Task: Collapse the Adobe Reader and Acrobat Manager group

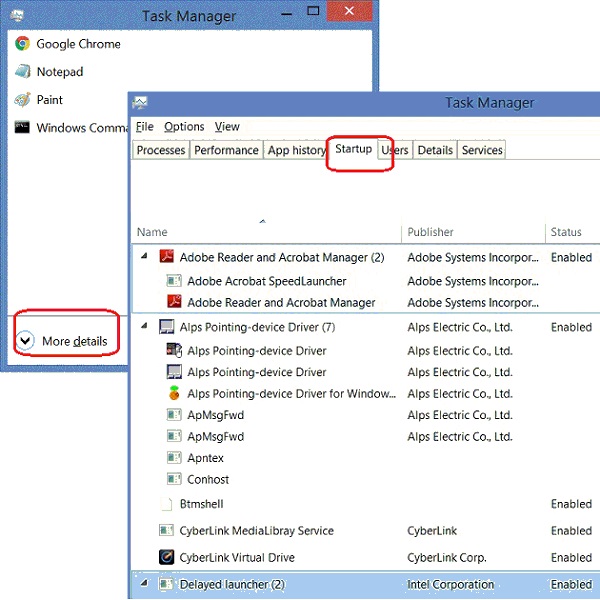Action: (145, 257)
